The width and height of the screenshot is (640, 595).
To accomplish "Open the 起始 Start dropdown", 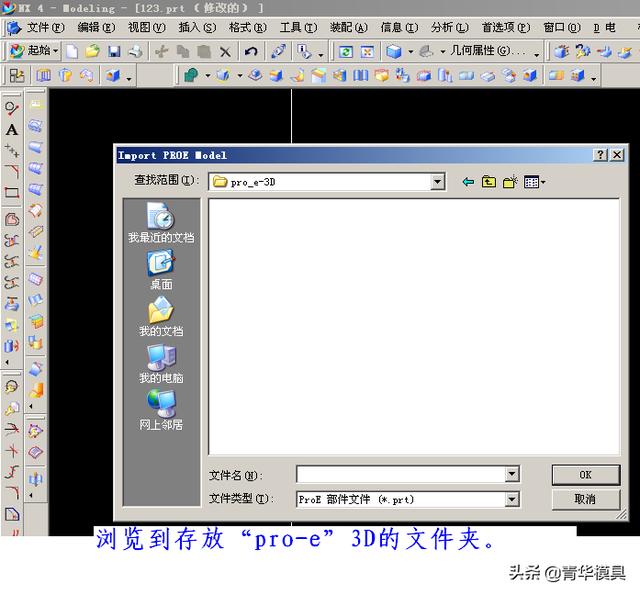I will (34, 51).
